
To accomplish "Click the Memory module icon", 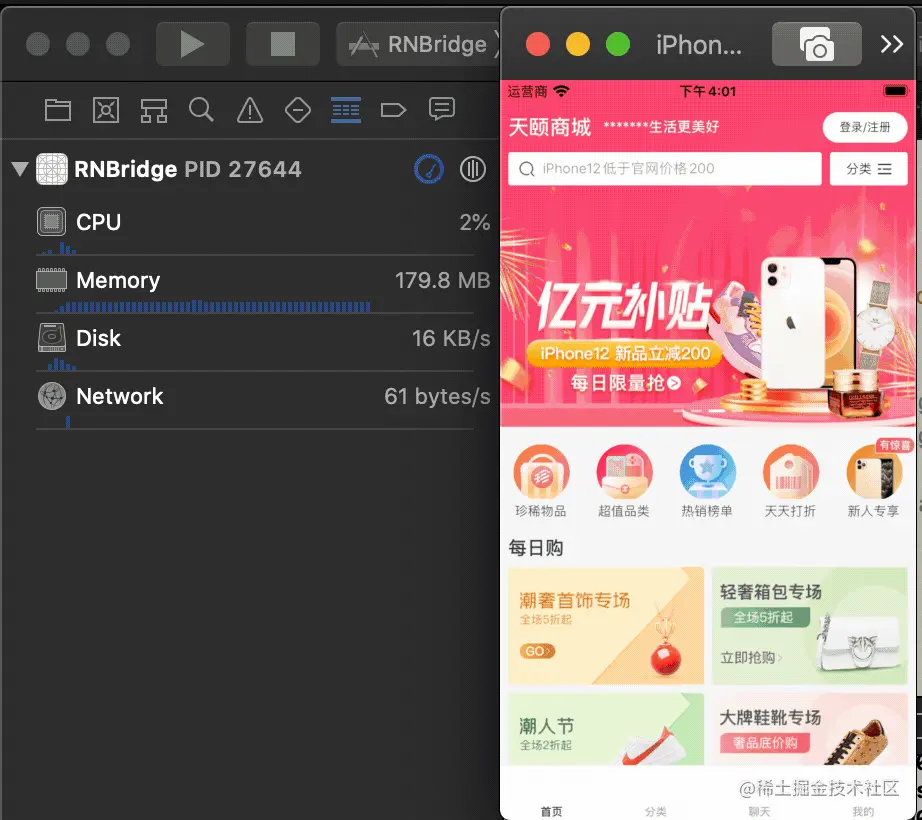I will point(51,280).
